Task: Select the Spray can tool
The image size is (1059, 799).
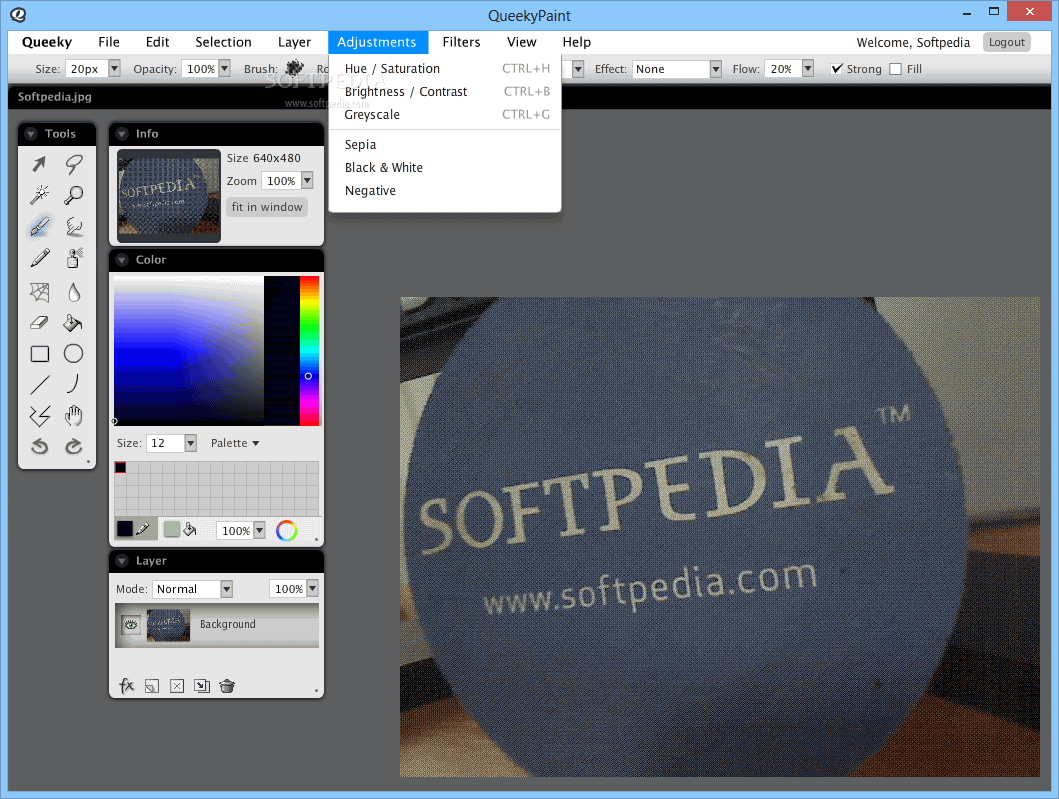Action: click(74, 258)
